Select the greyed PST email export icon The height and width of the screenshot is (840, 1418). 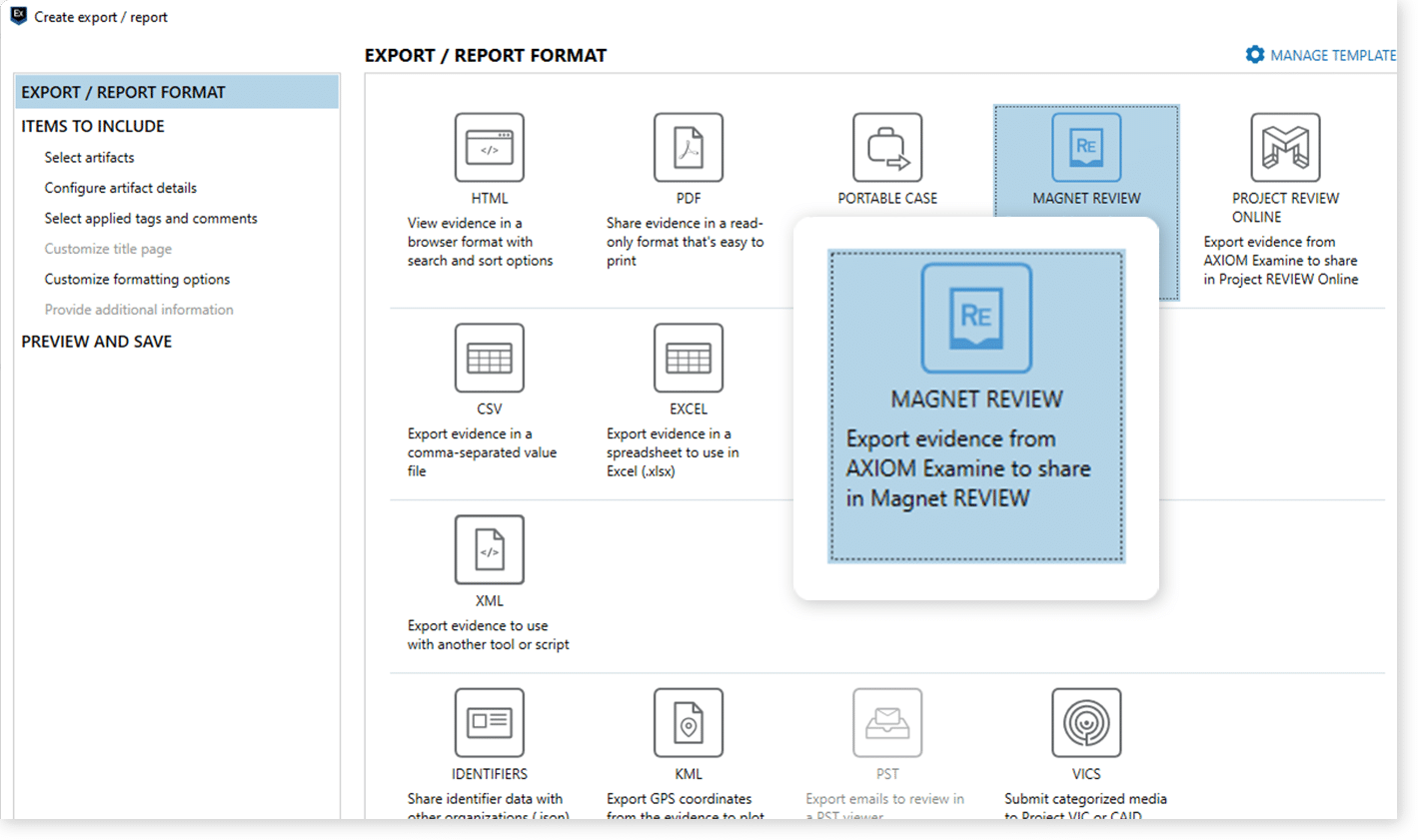tap(887, 722)
